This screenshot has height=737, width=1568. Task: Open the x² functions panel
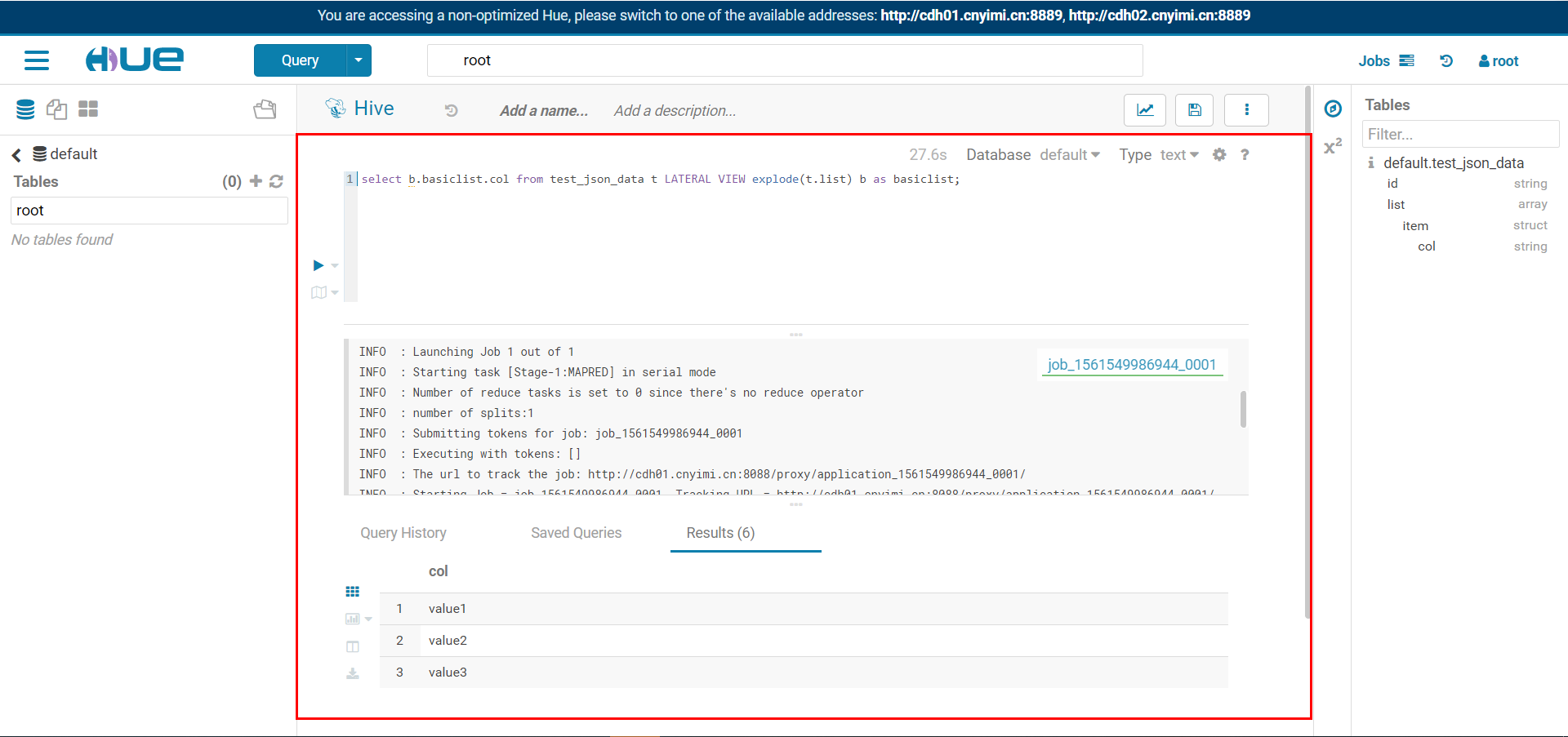1333,145
